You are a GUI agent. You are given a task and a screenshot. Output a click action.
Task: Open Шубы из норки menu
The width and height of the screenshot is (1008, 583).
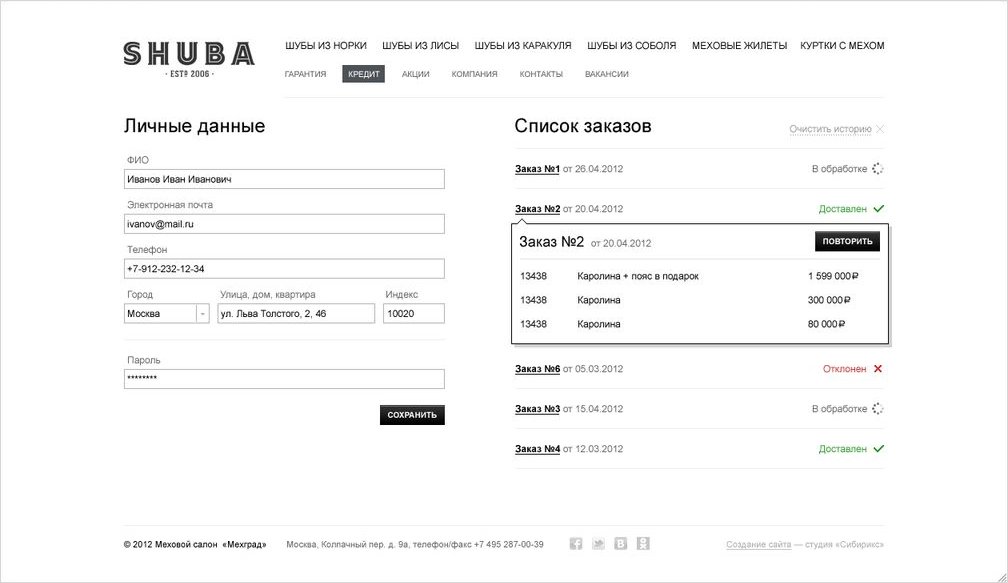pyautogui.click(x=326, y=46)
